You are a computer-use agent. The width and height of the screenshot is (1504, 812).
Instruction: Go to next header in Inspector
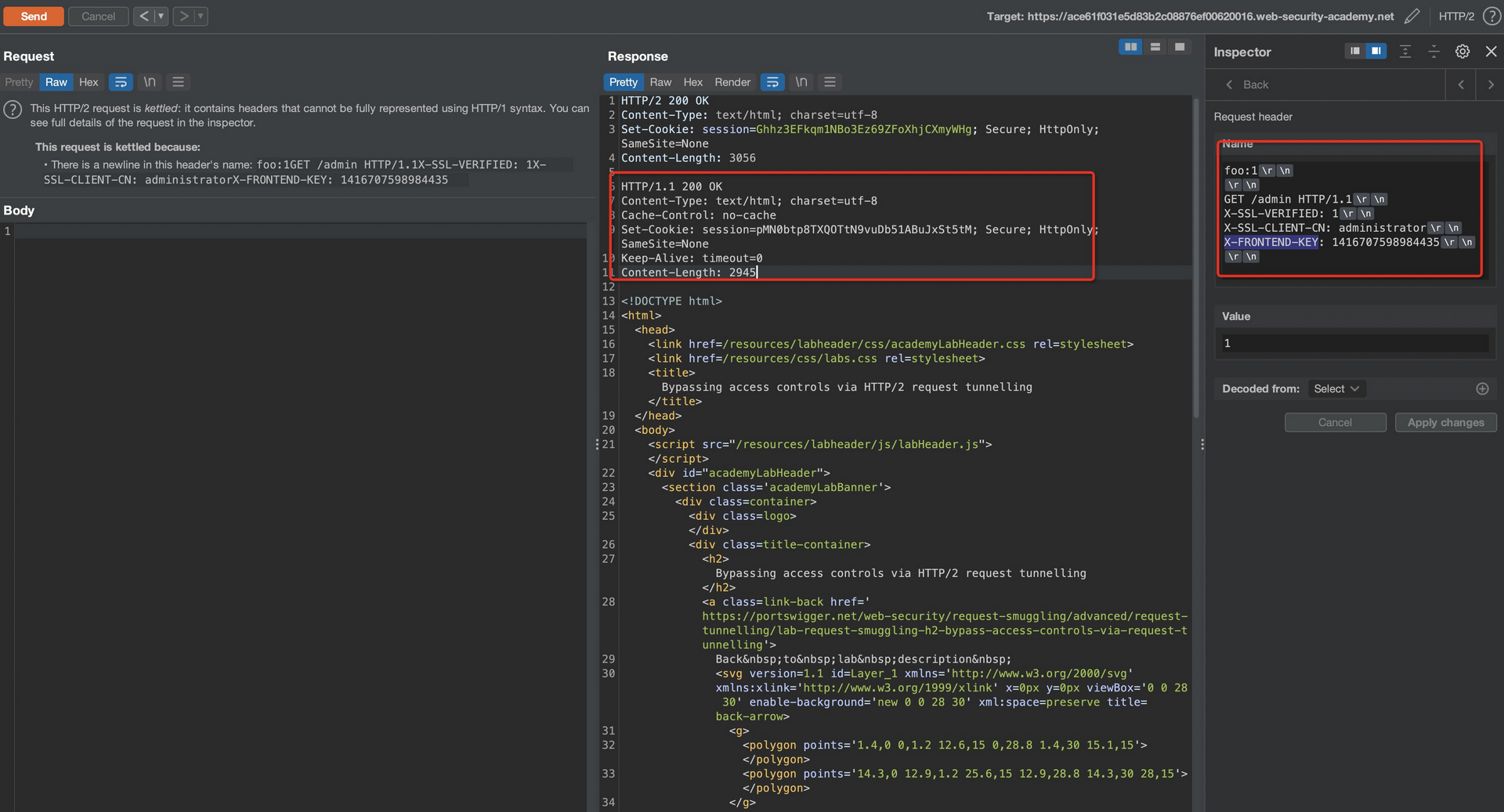(1491, 85)
